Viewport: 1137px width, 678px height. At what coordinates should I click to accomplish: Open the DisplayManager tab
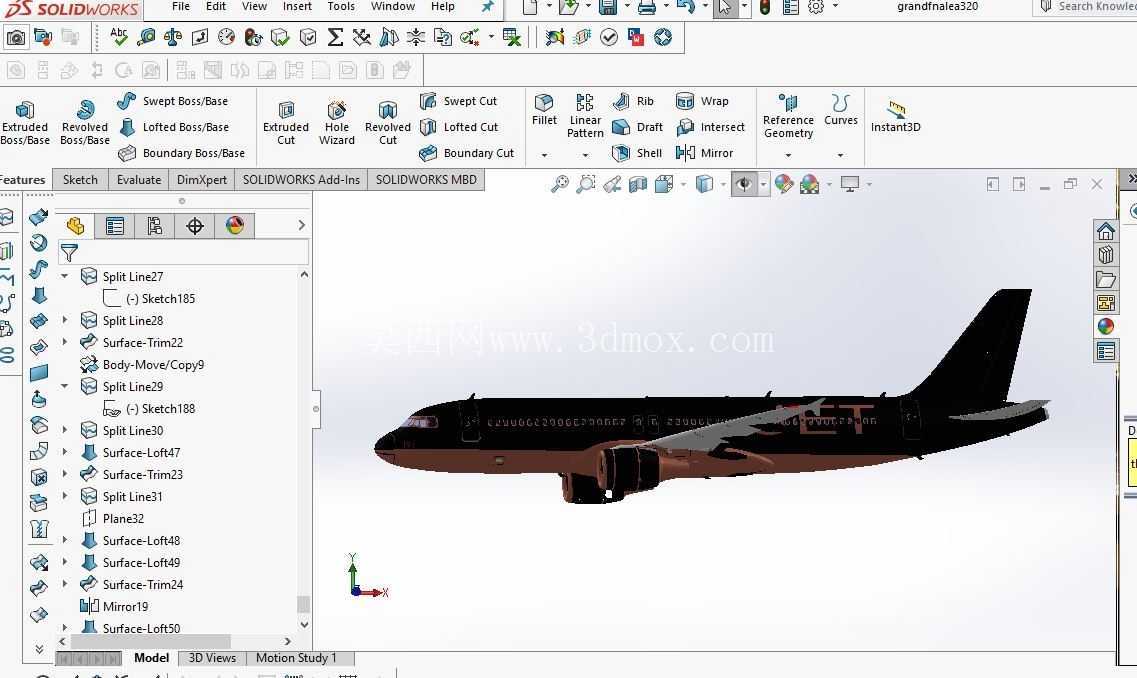pos(234,226)
